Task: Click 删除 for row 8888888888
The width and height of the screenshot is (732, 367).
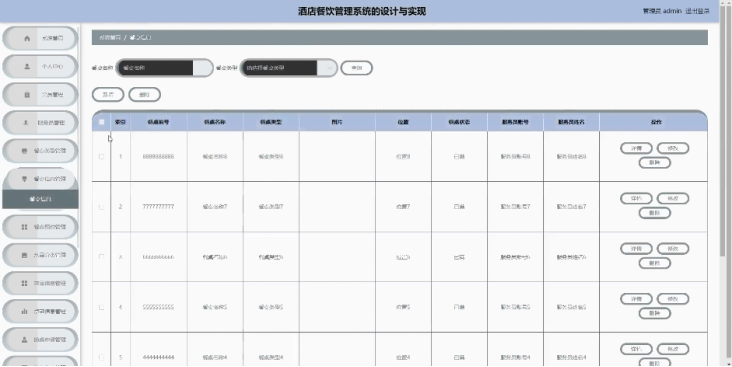Action: 655,163
